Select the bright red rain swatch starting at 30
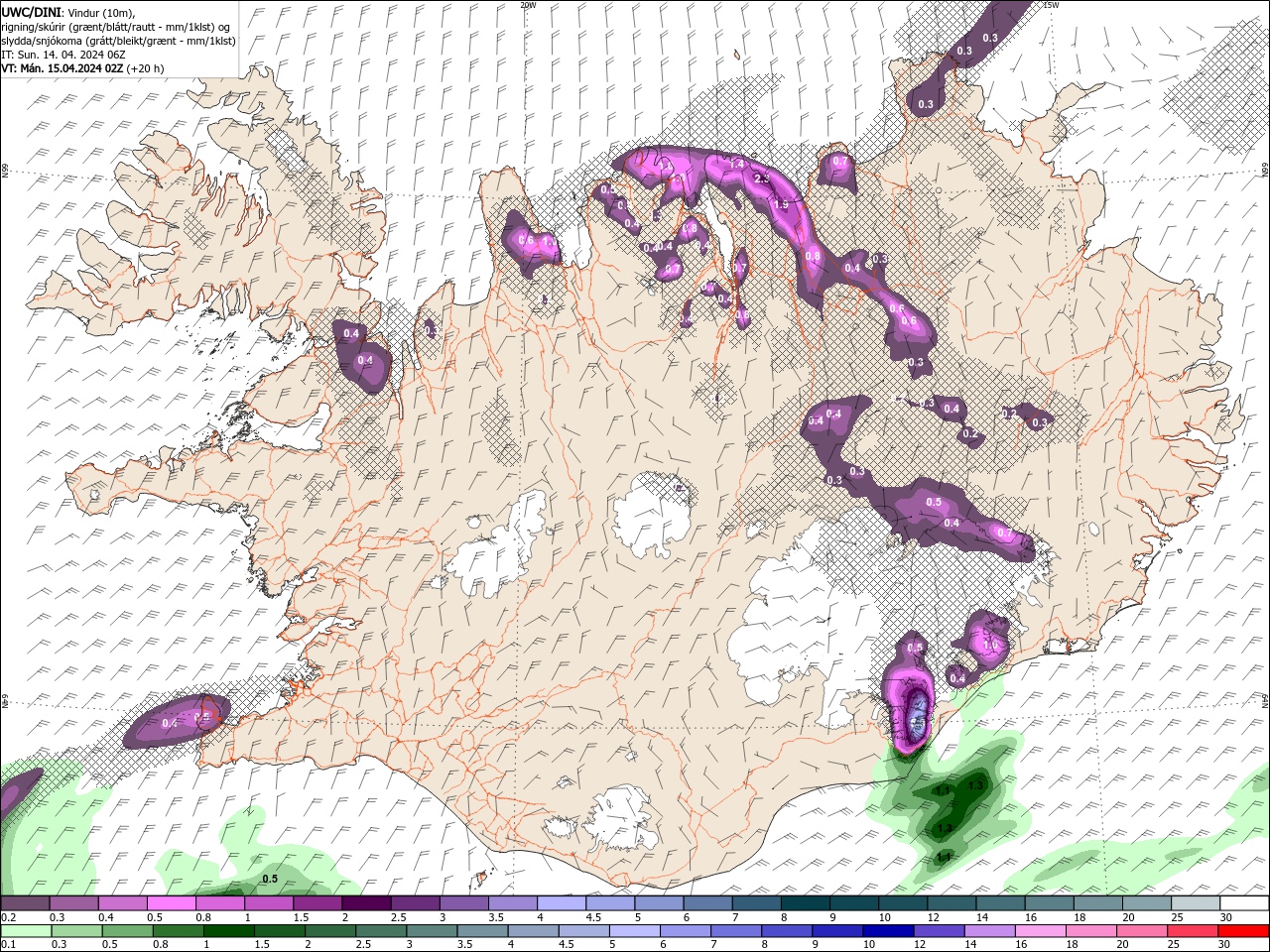 pos(1243,931)
